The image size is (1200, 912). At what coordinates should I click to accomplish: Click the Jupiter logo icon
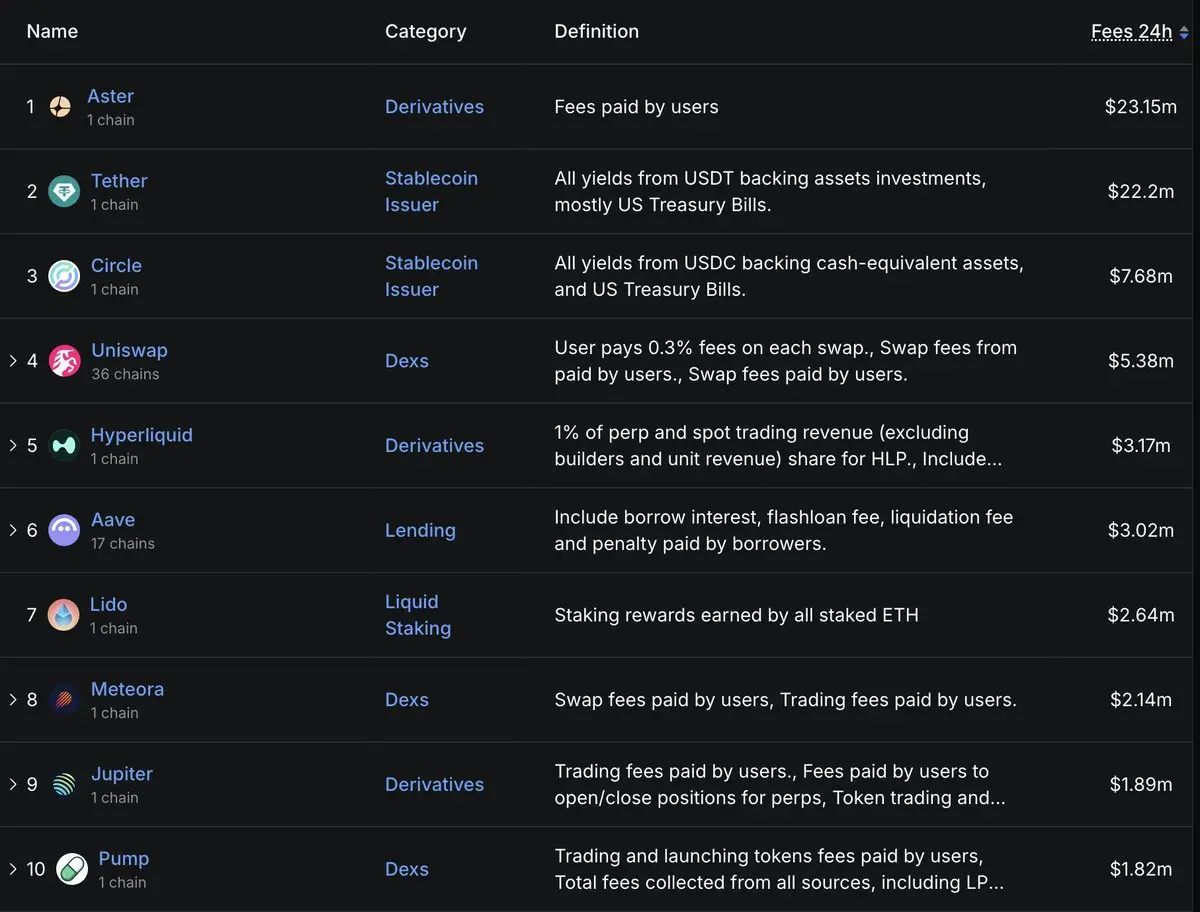tap(64, 784)
